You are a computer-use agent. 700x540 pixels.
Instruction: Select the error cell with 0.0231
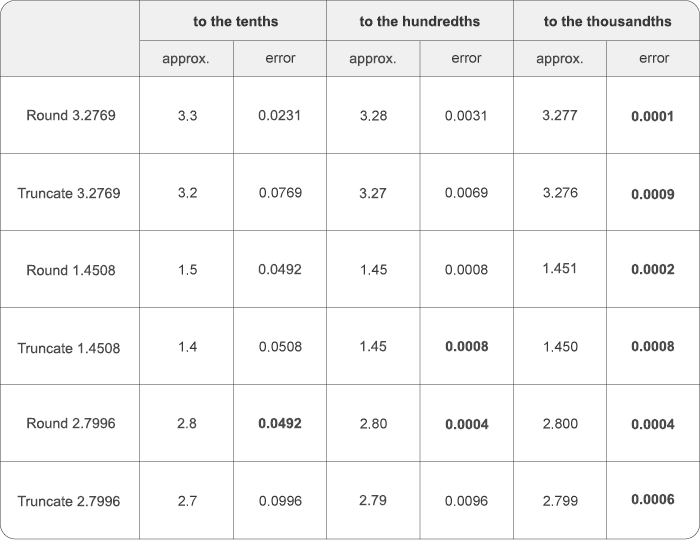[x=280, y=115]
